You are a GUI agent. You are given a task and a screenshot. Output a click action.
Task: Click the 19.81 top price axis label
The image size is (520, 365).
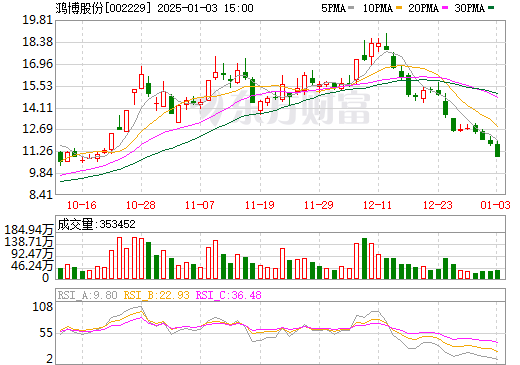coord(37,20)
